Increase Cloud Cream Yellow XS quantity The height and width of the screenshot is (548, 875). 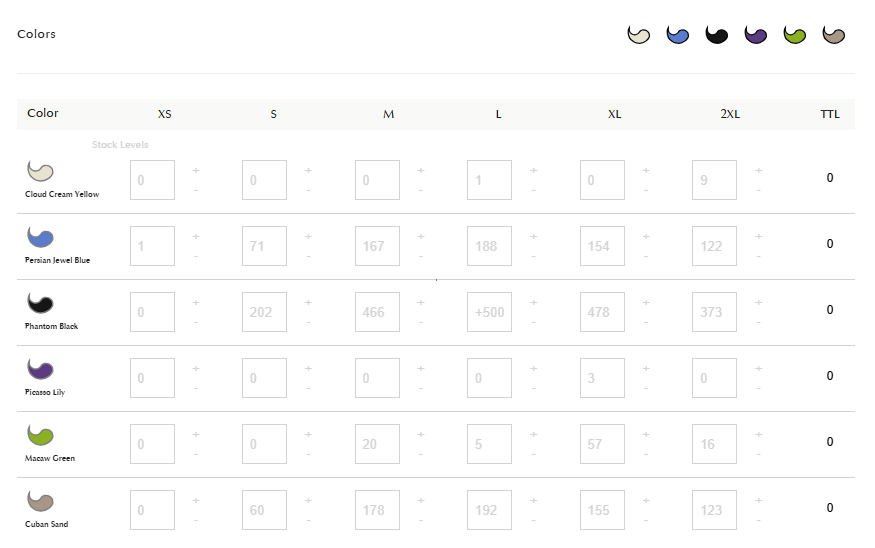[196, 170]
